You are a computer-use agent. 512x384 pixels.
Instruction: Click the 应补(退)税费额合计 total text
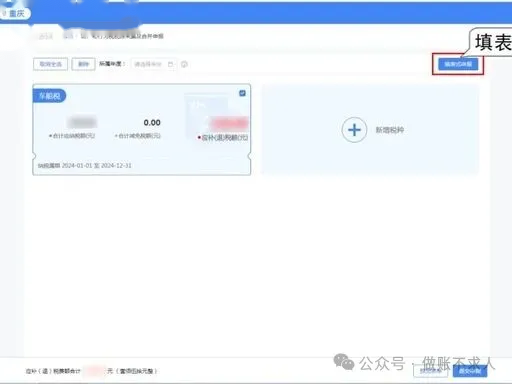click(53, 371)
